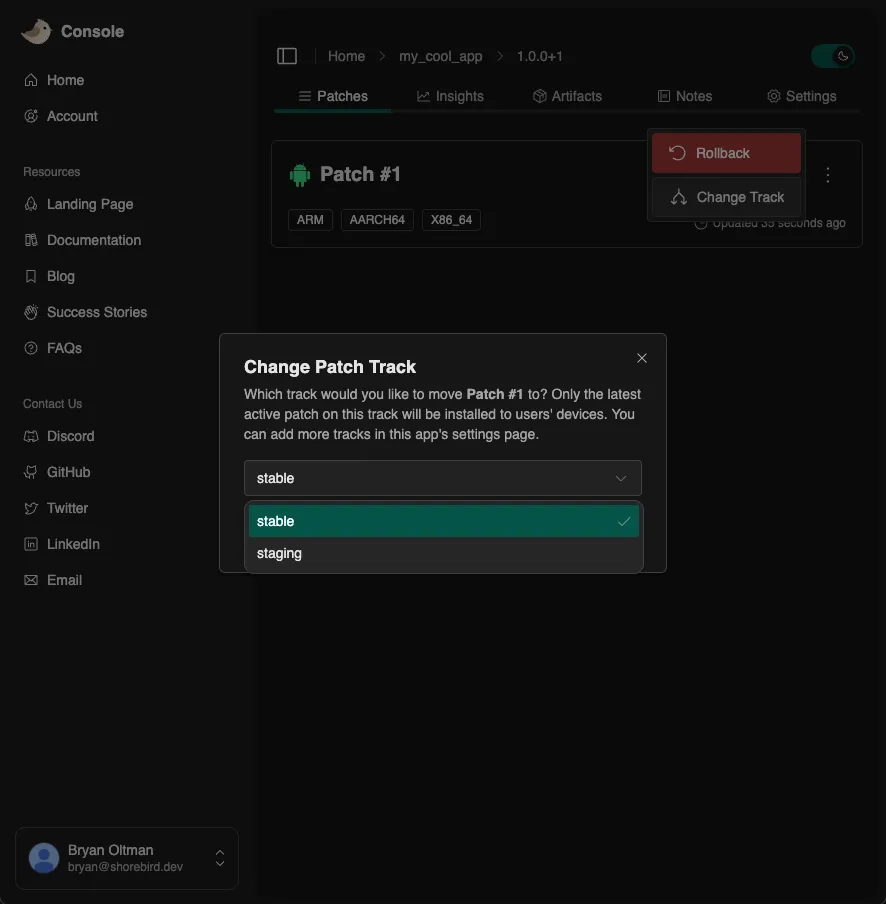Click the Shorebird bird logo in the sidebar
Screen dimensions: 886x904
coord(36,31)
